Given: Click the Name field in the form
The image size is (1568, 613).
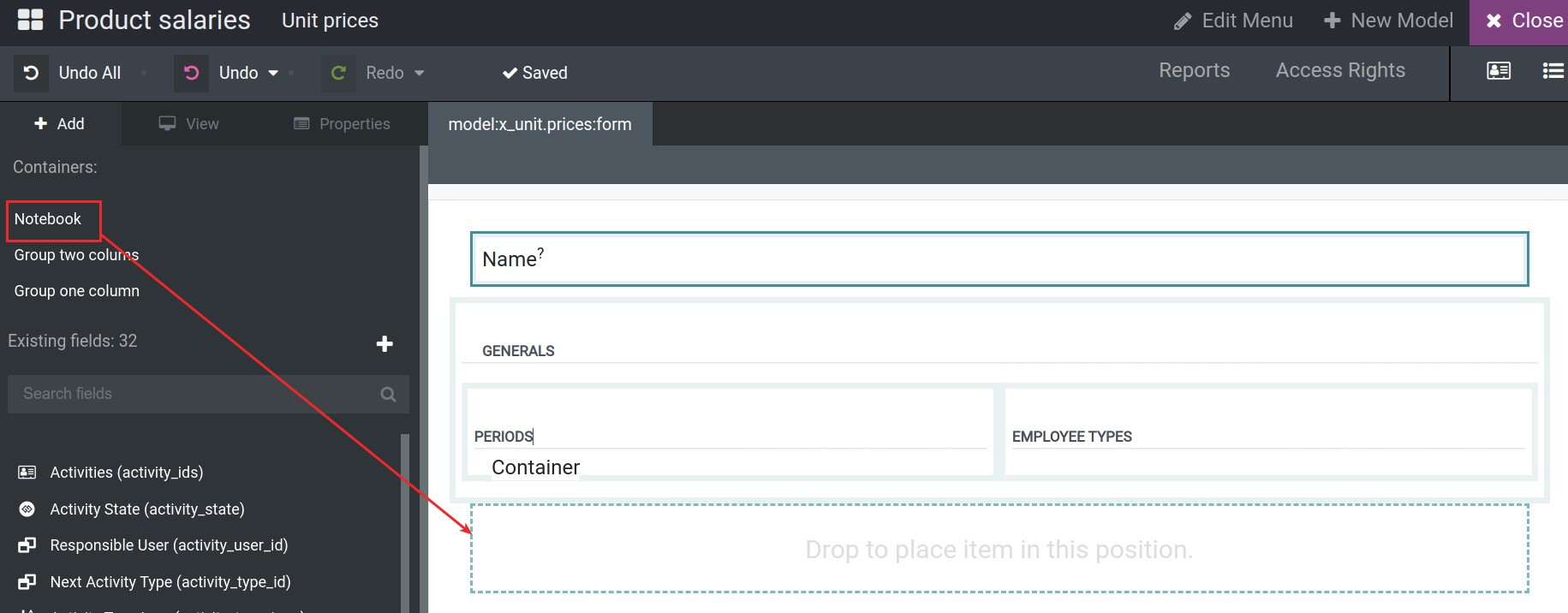Looking at the screenshot, I should pos(999,259).
